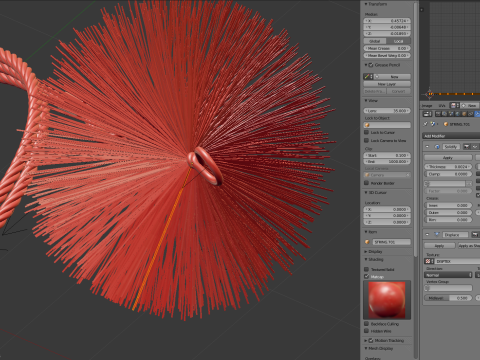Open the Grease Pencil datablock browser icon
The width and height of the screenshot is (480, 360).
click(x=368, y=77)
